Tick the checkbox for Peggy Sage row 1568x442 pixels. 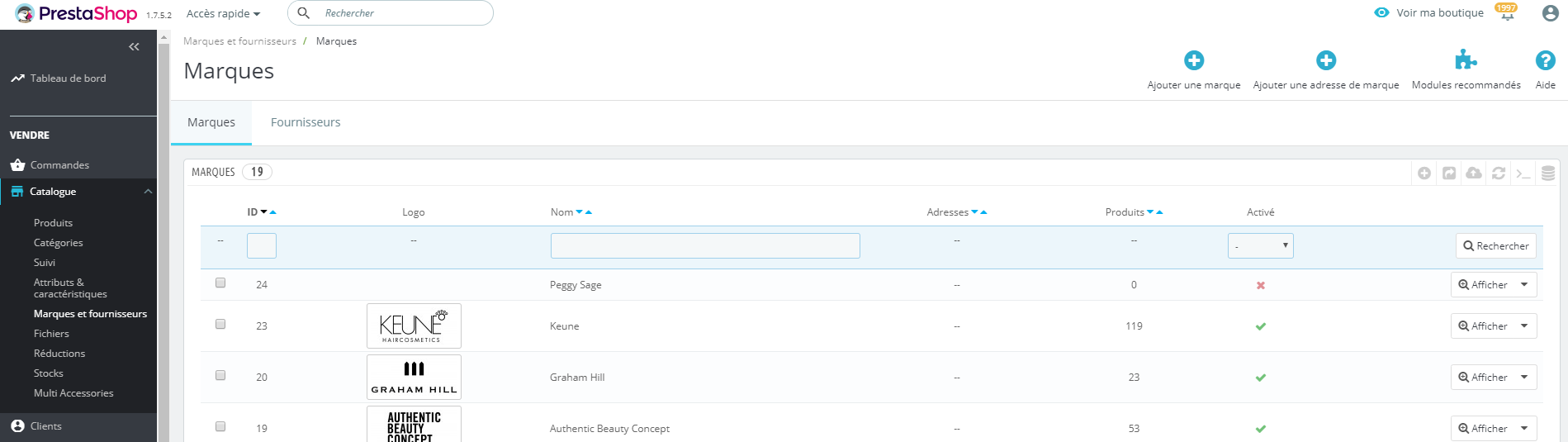(x=220, y=283)
